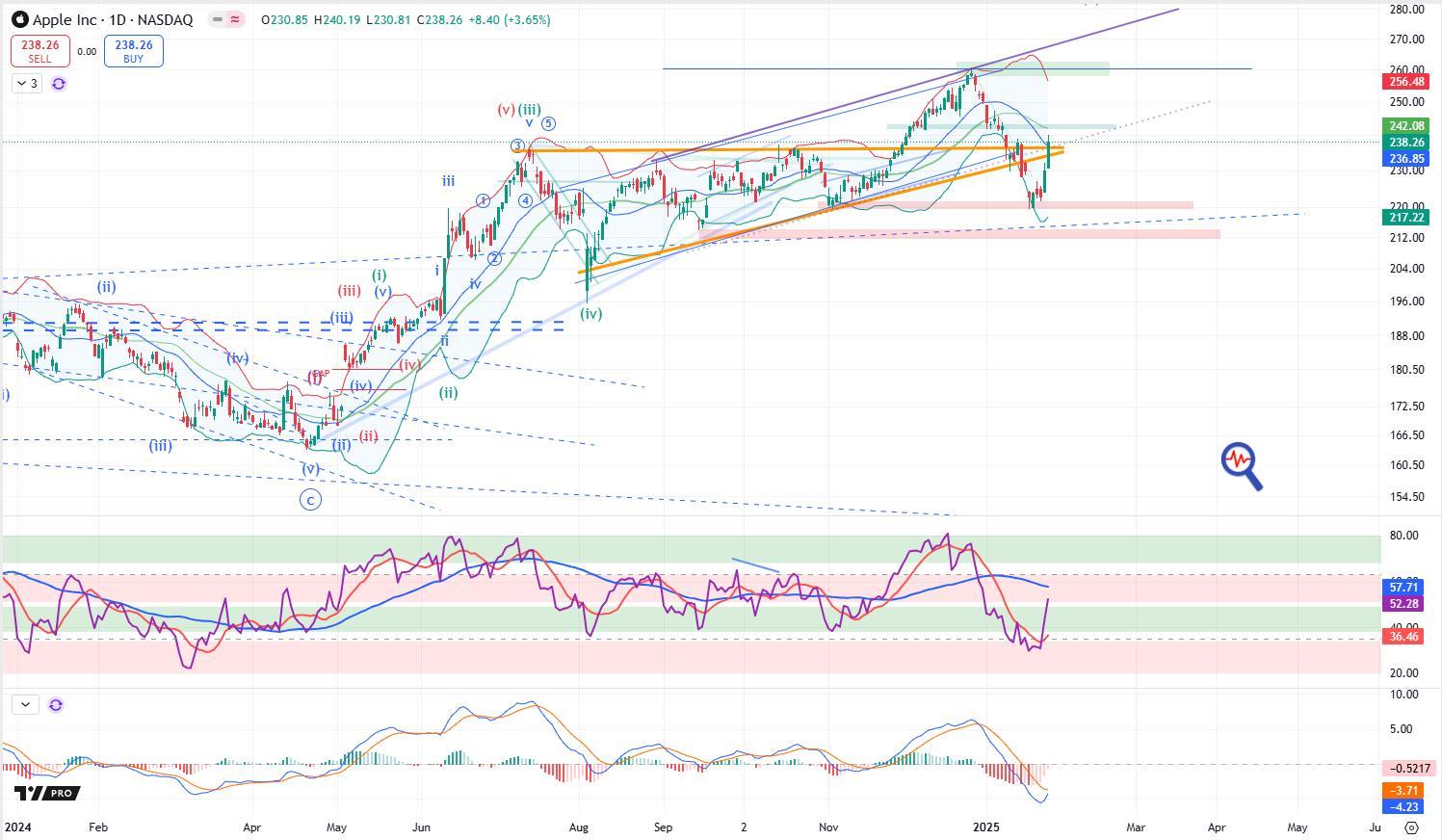Click the High value 240.19
Viewport: 1442px width, 840px height.
pyautogui.click(x=341, y=19)
